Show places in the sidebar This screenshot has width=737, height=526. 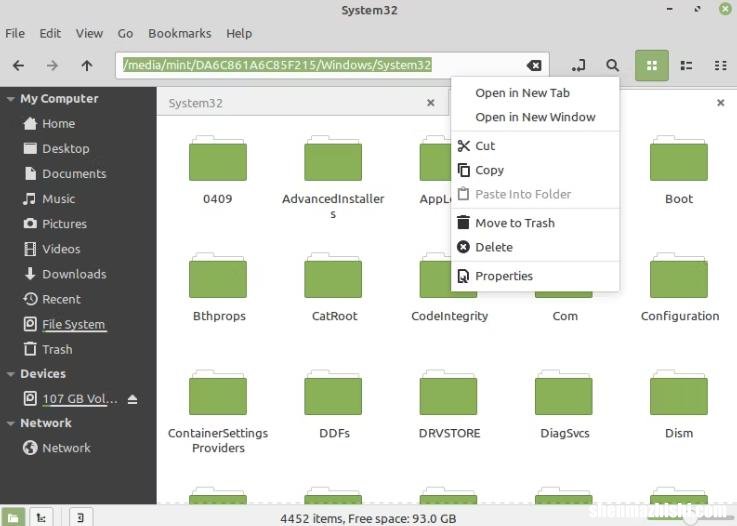pyautogui.click(x=13, y=517)
